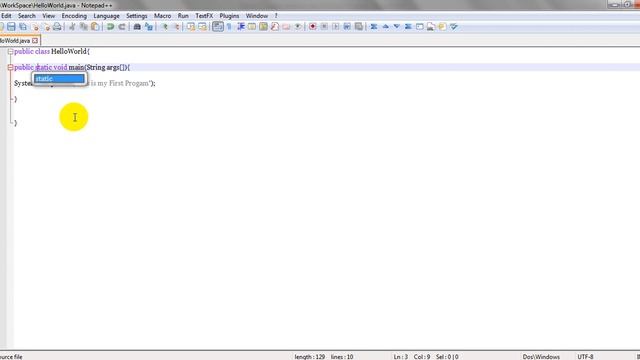640x360 pixels.
Task: Click the Cut scissors icon
Action: pyautogui.click(x=72, y=27)
